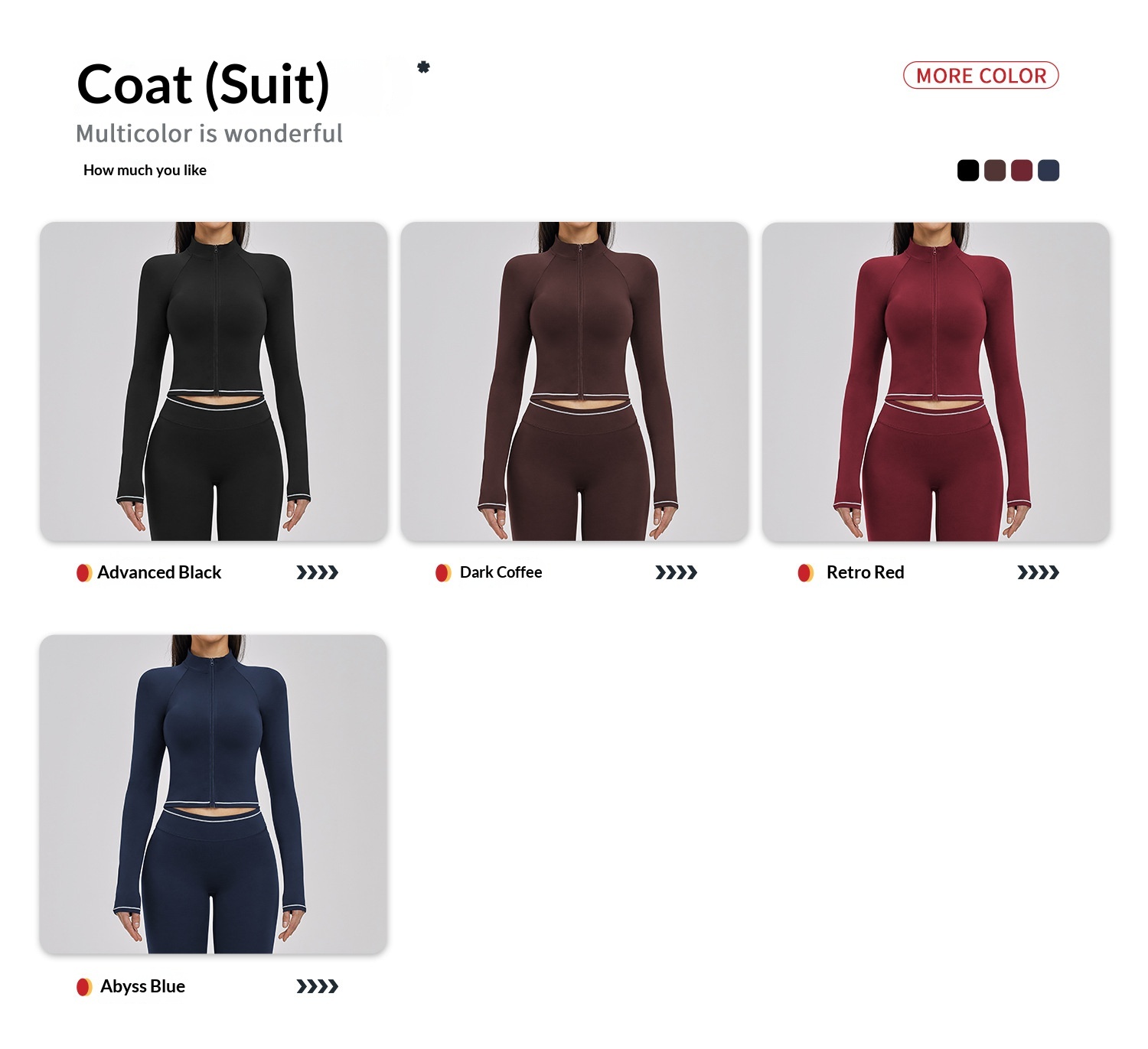This screenshot has width=1148, height=1049.
Task: Click the MORE COLOR button
Action: pos(981,75)
